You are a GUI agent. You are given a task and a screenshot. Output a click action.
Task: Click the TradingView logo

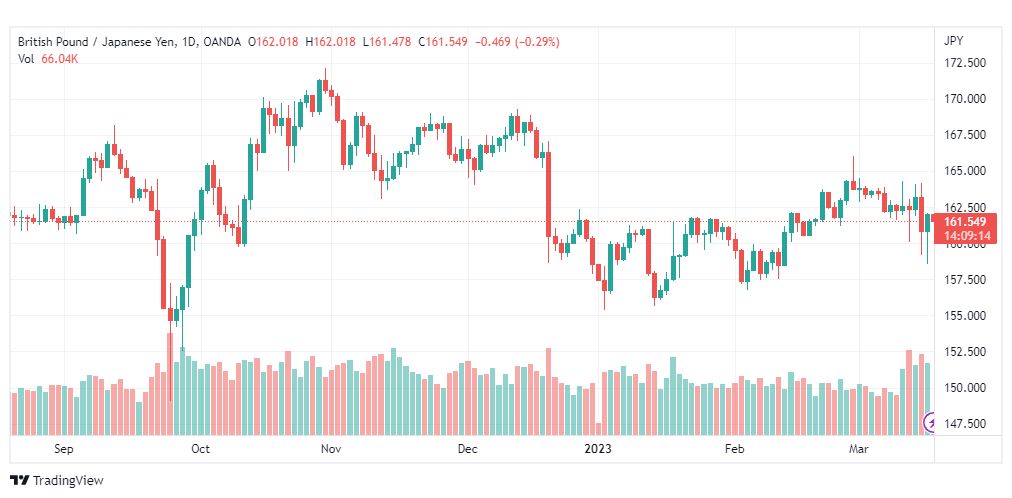point(57,480)
